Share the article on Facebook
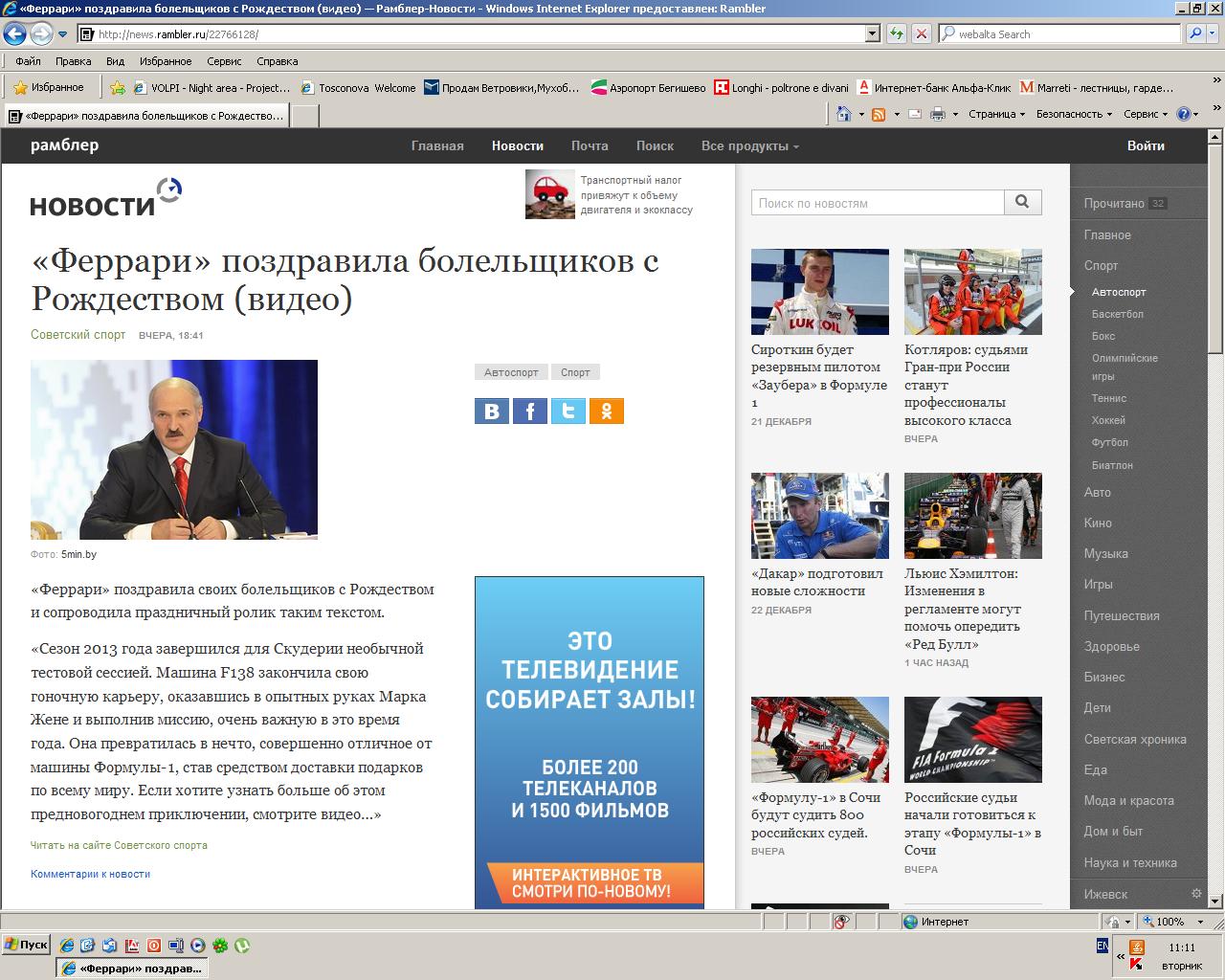Image resolution: width=1225 pixels, height=980 pixels. [530, 412]
